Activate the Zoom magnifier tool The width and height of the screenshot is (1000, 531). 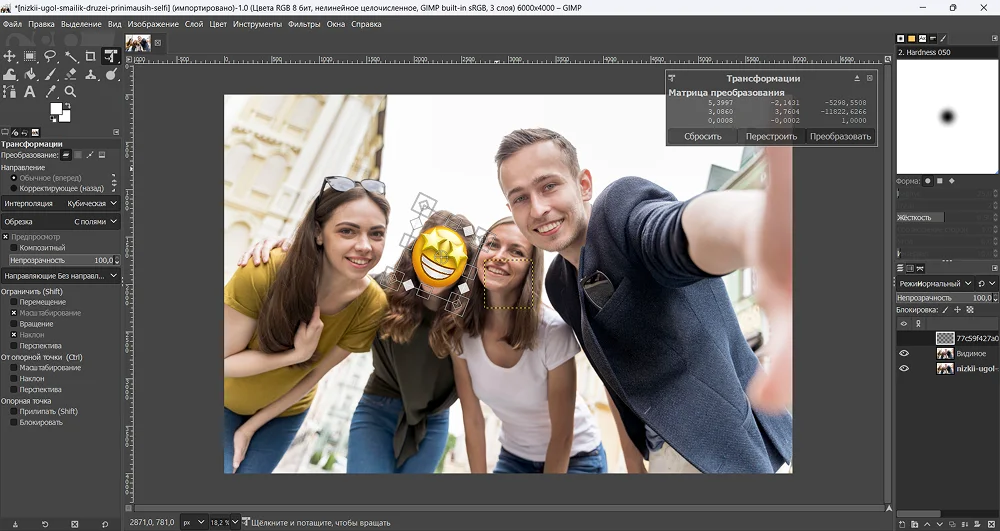click(x=71, y=92)
